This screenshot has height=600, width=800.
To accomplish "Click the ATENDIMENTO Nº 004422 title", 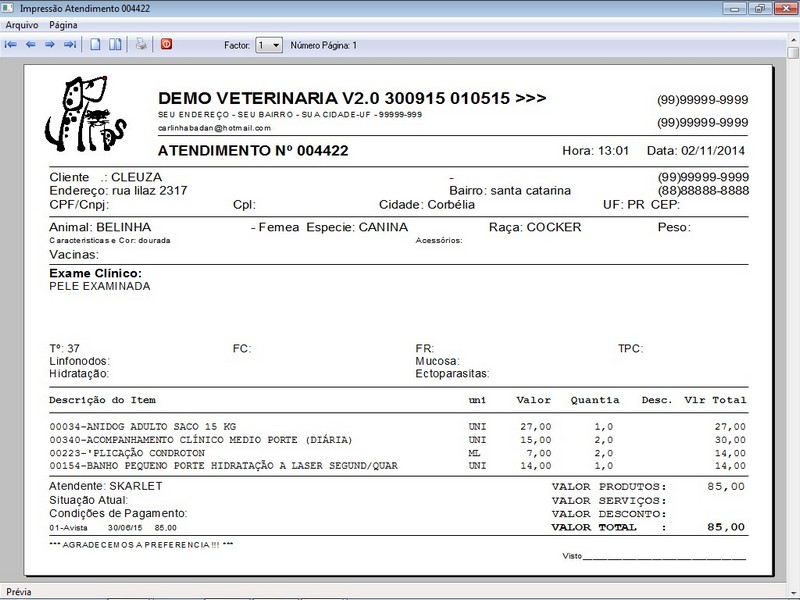I will pyautogui.click(x=253, y=151).
